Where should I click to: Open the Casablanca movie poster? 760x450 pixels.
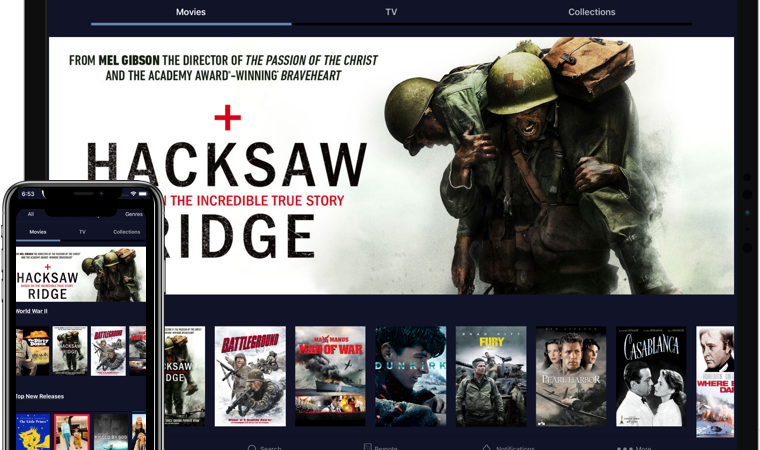(651, 376)
